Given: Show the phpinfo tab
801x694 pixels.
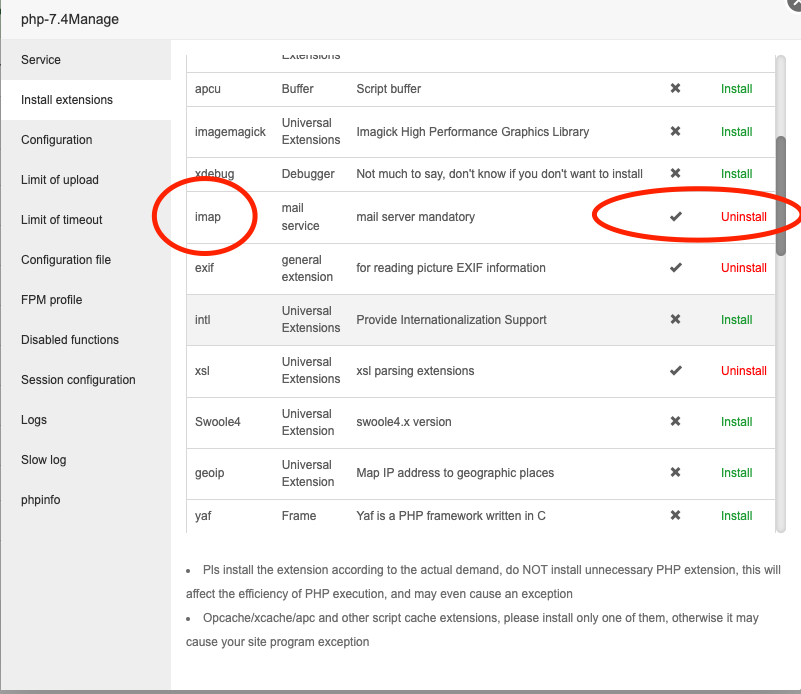Looking at the screenshot, I should pos(41,500).
